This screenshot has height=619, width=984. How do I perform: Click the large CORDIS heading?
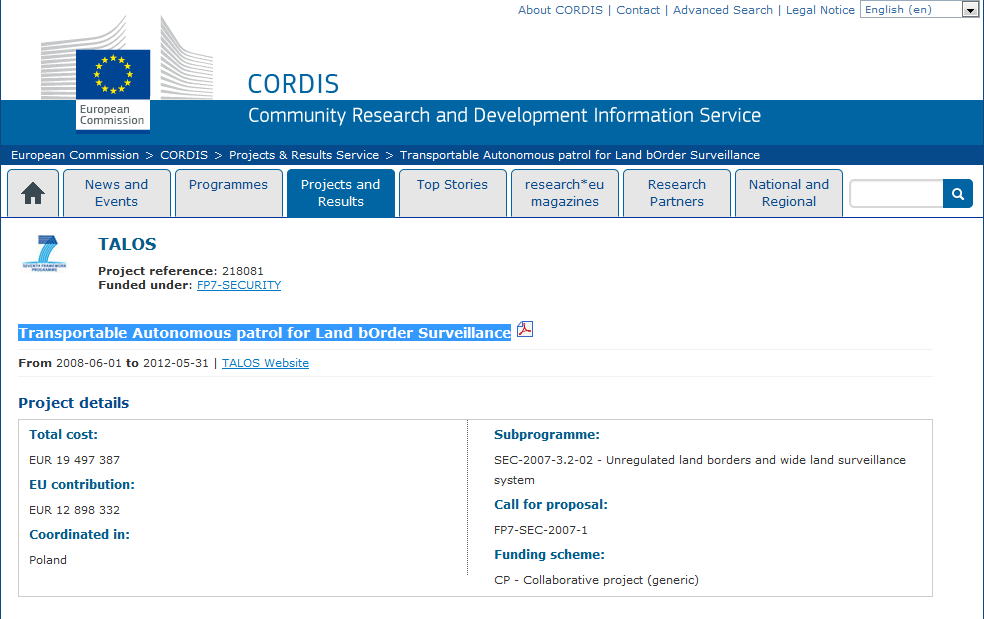click(293, 84)
